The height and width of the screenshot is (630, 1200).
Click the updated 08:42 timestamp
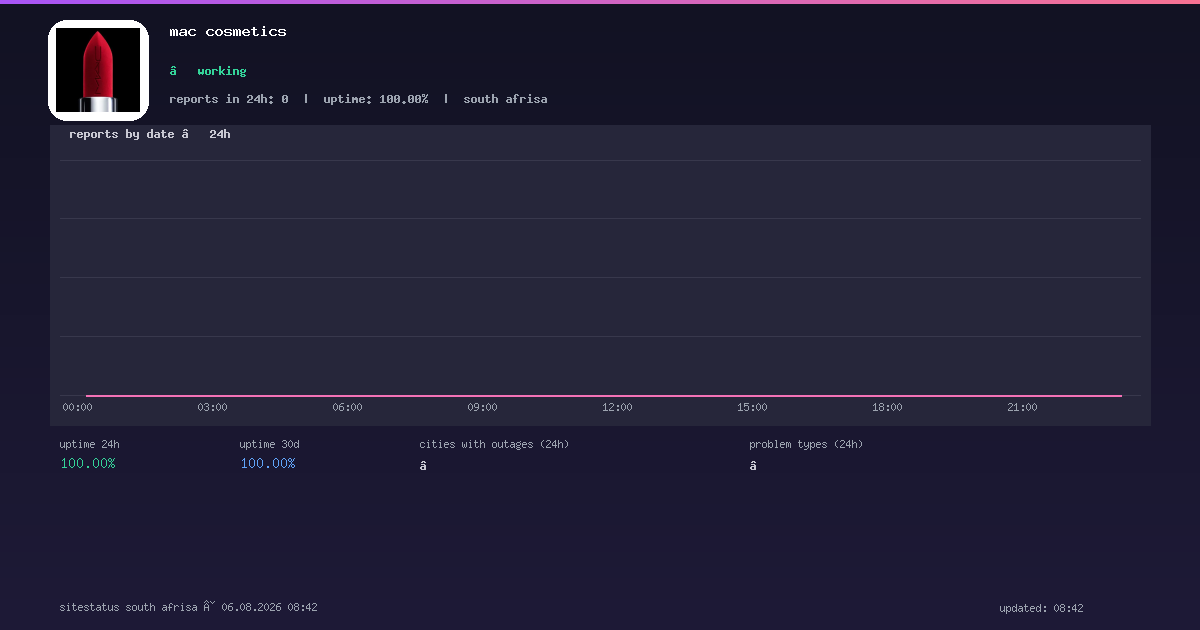(x=1041, y=608)
